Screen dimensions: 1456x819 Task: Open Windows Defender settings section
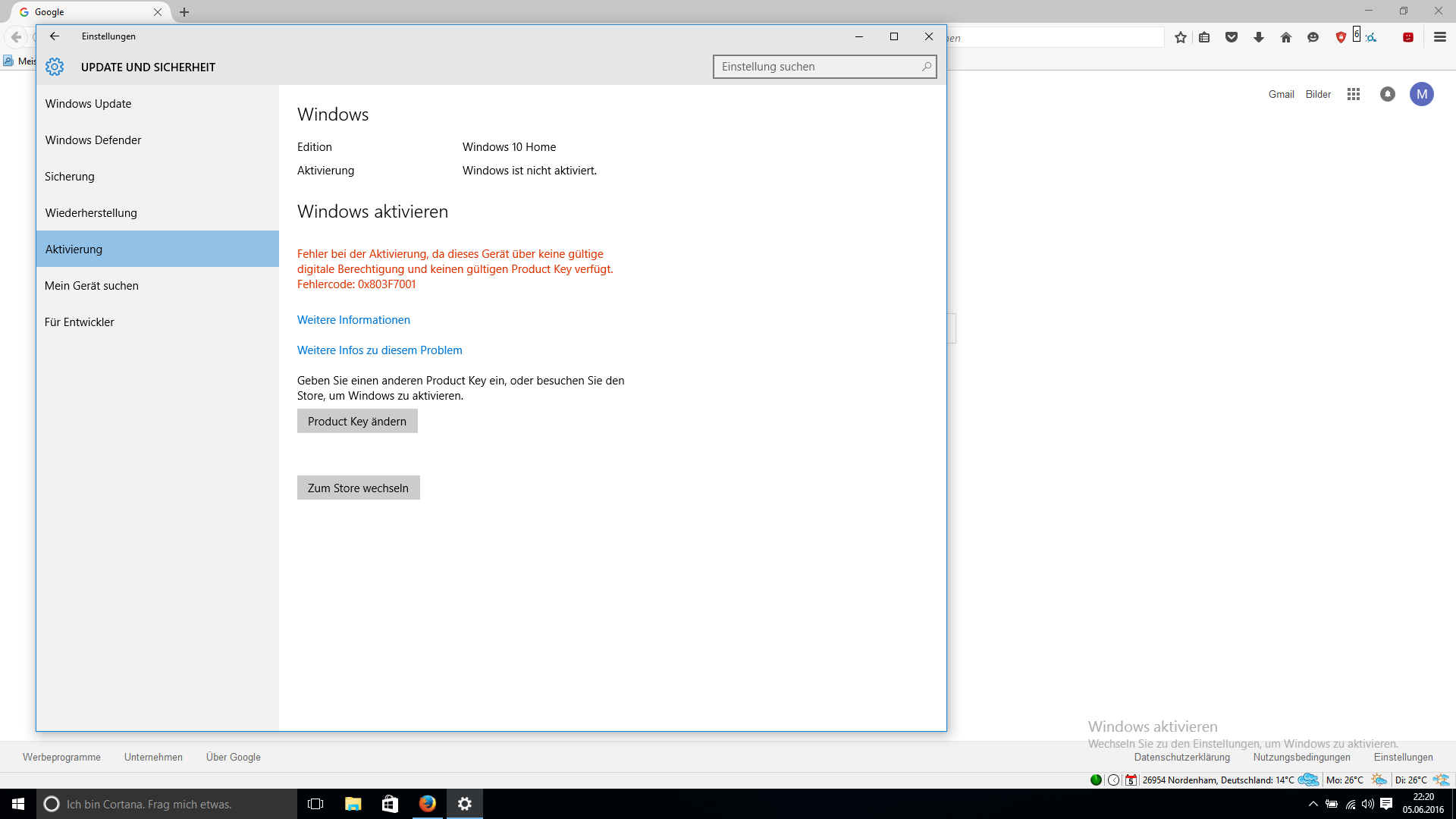coord(93,140)
